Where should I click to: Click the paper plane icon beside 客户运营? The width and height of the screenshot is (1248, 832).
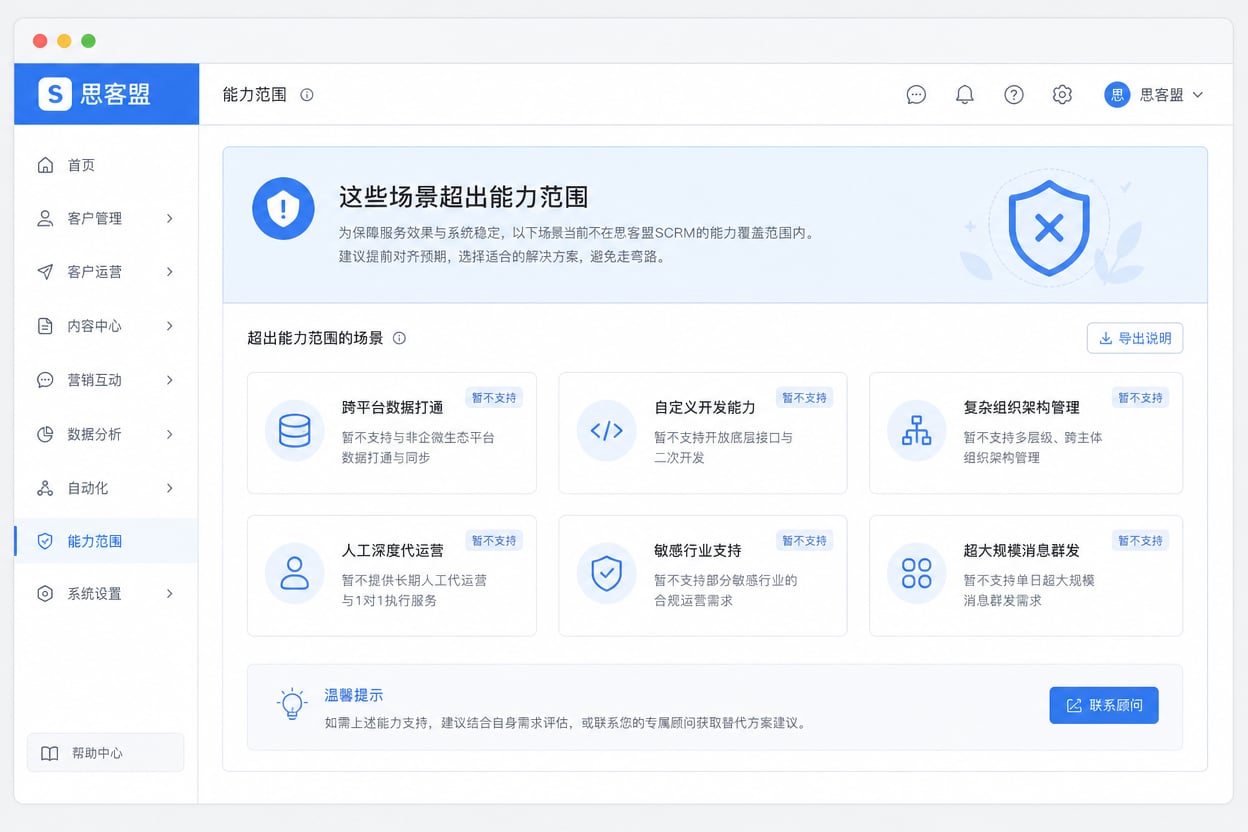coord(45,272)
